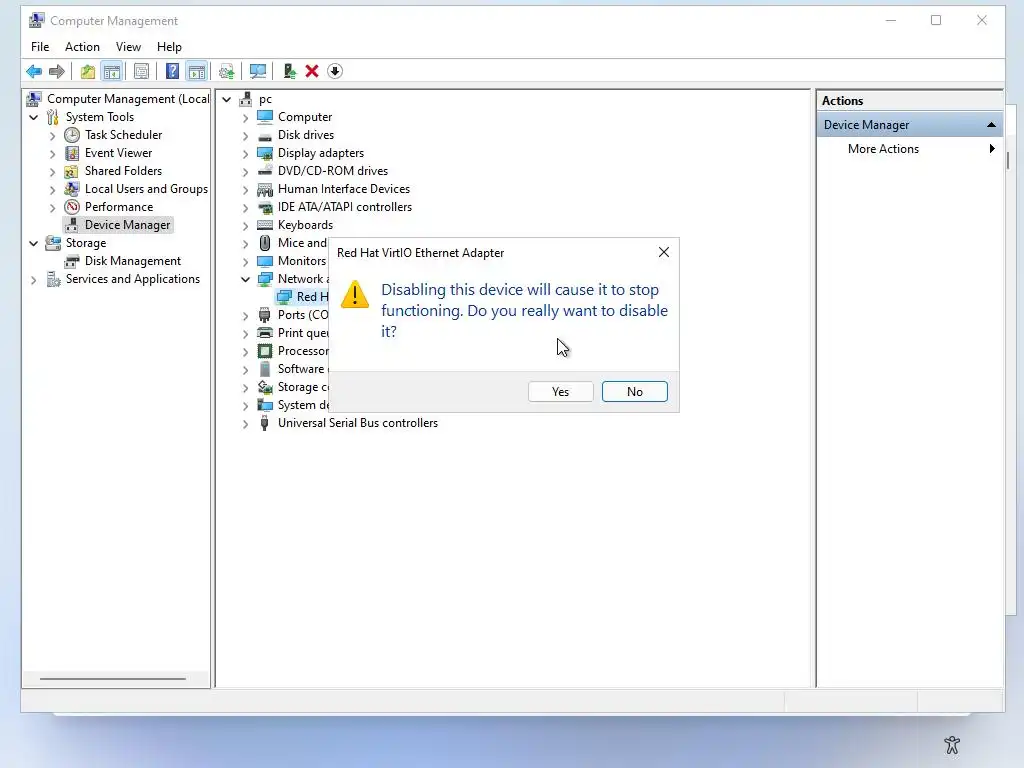The height and width of the screenshot is (768, 1024).
Task: Click the Forward arrow in toolbar
Action: tap(57, 71)
